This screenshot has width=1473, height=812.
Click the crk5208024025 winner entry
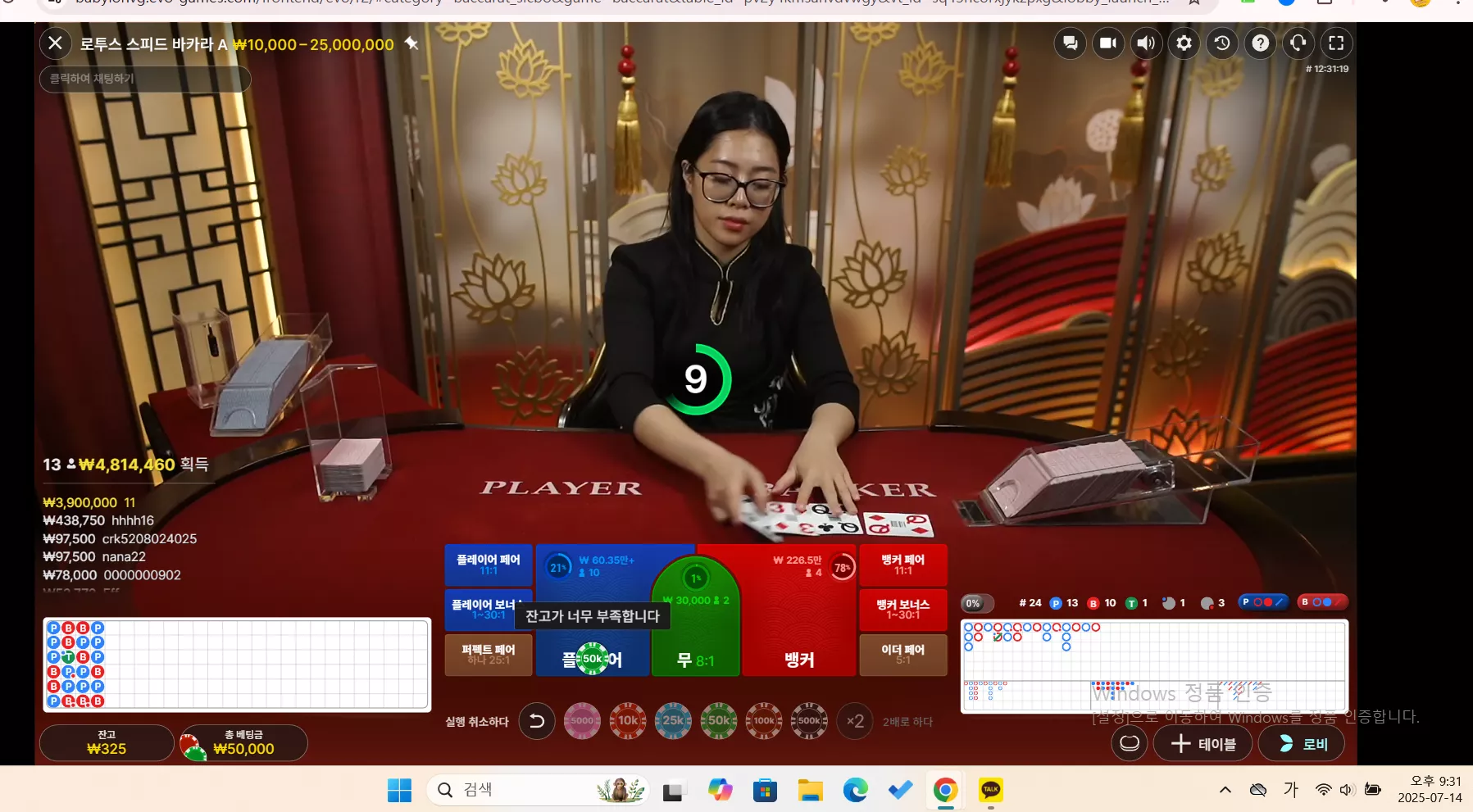[x=120, y=538]
